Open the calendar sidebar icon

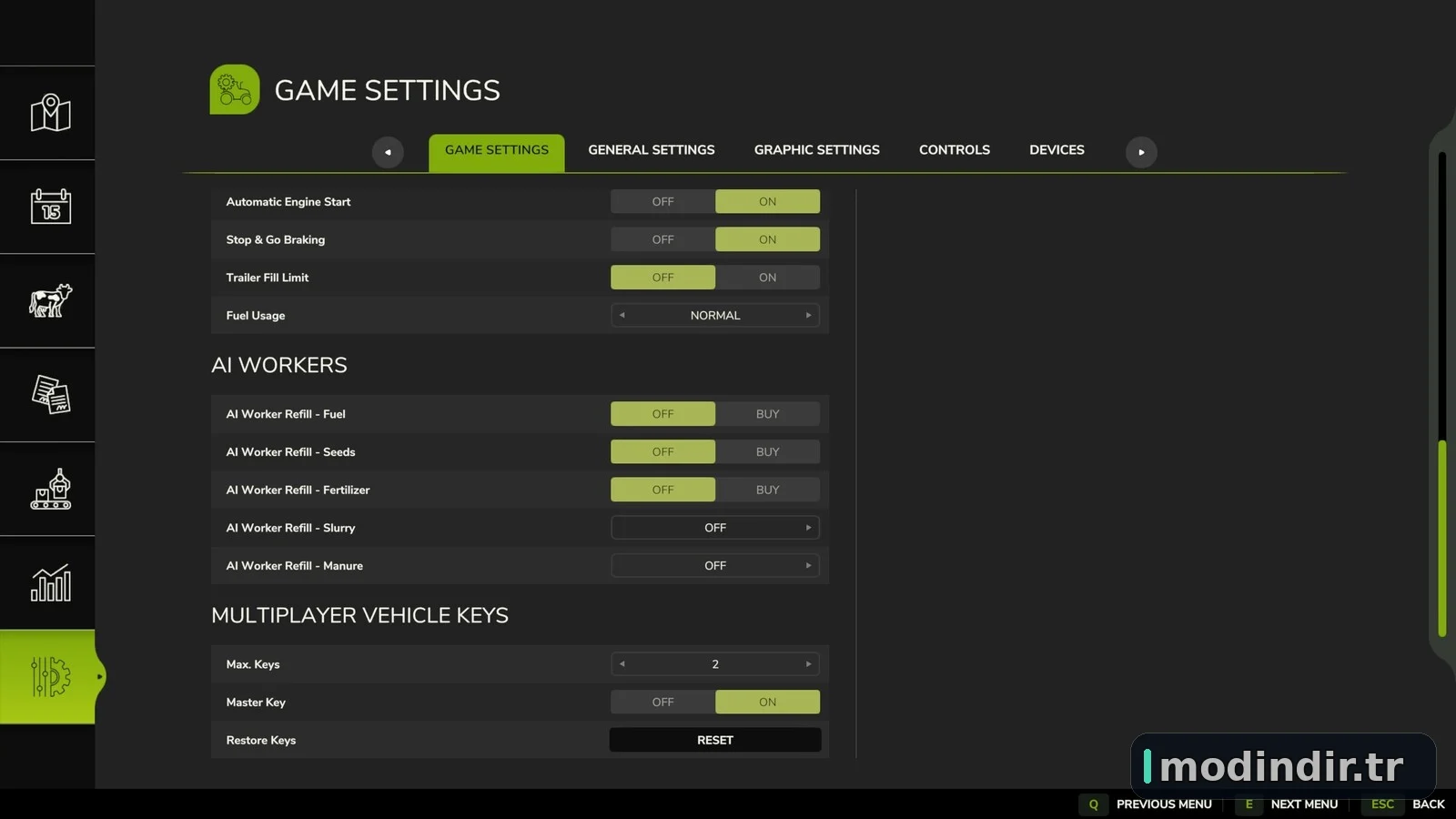pos(50,207)
